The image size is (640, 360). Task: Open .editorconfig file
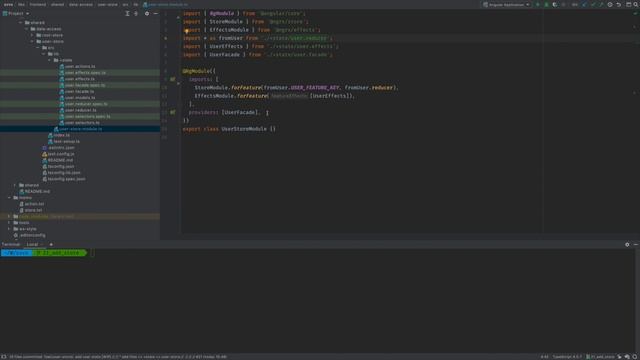(29, 235)
